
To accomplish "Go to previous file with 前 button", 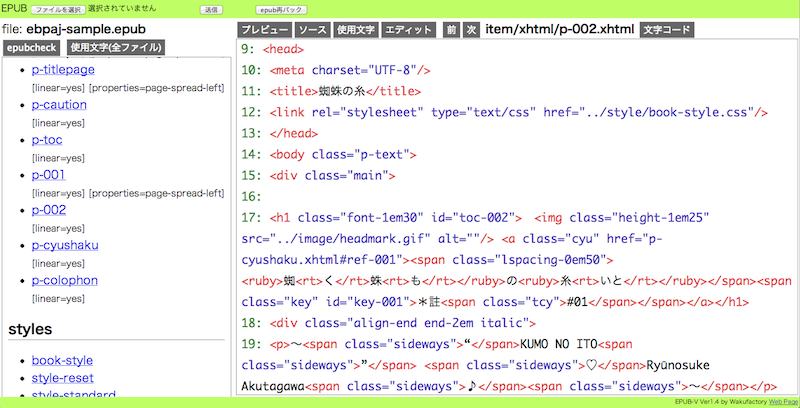I will (x=451, y=30).
